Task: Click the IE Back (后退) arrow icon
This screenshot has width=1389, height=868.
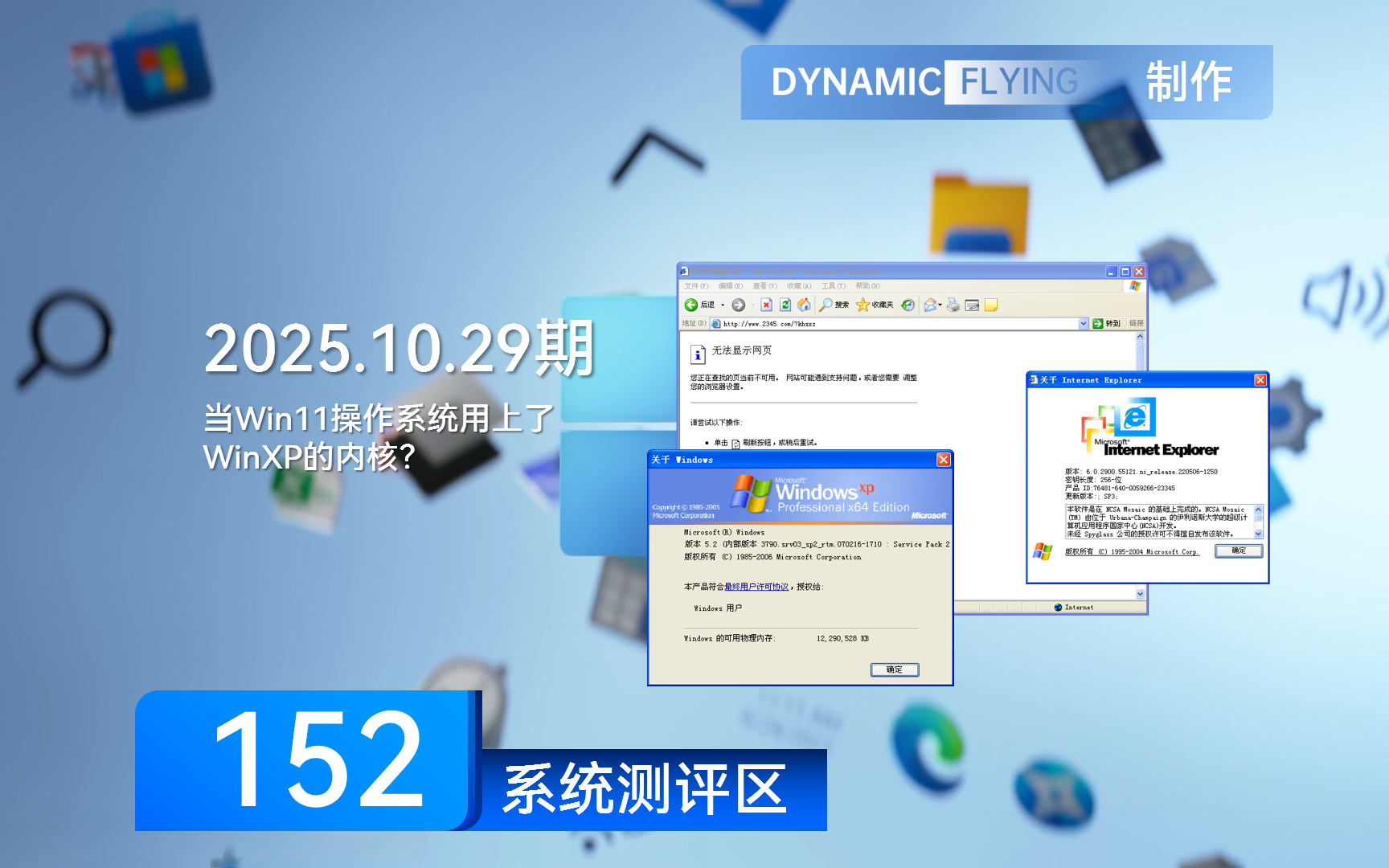Action: click(690, 305)
